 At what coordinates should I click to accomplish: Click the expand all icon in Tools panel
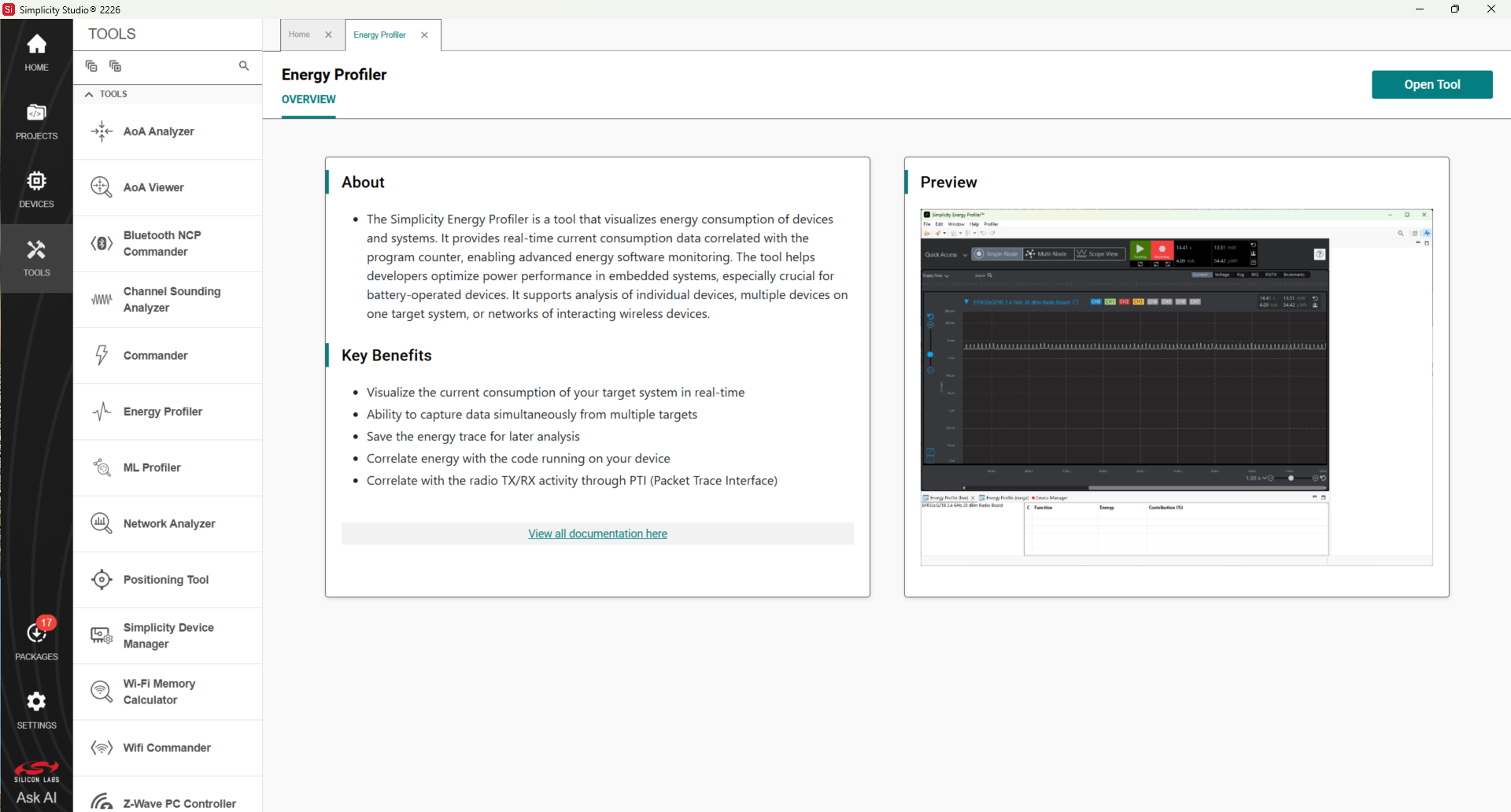(x=115, y=66)
